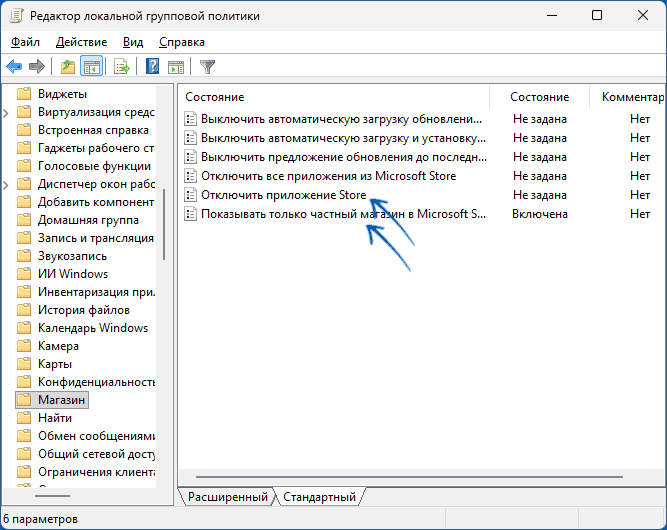Screen dimensions: 667x530
Task: Select the Запись и трансляция tree folder
Action: coord(96,238)
